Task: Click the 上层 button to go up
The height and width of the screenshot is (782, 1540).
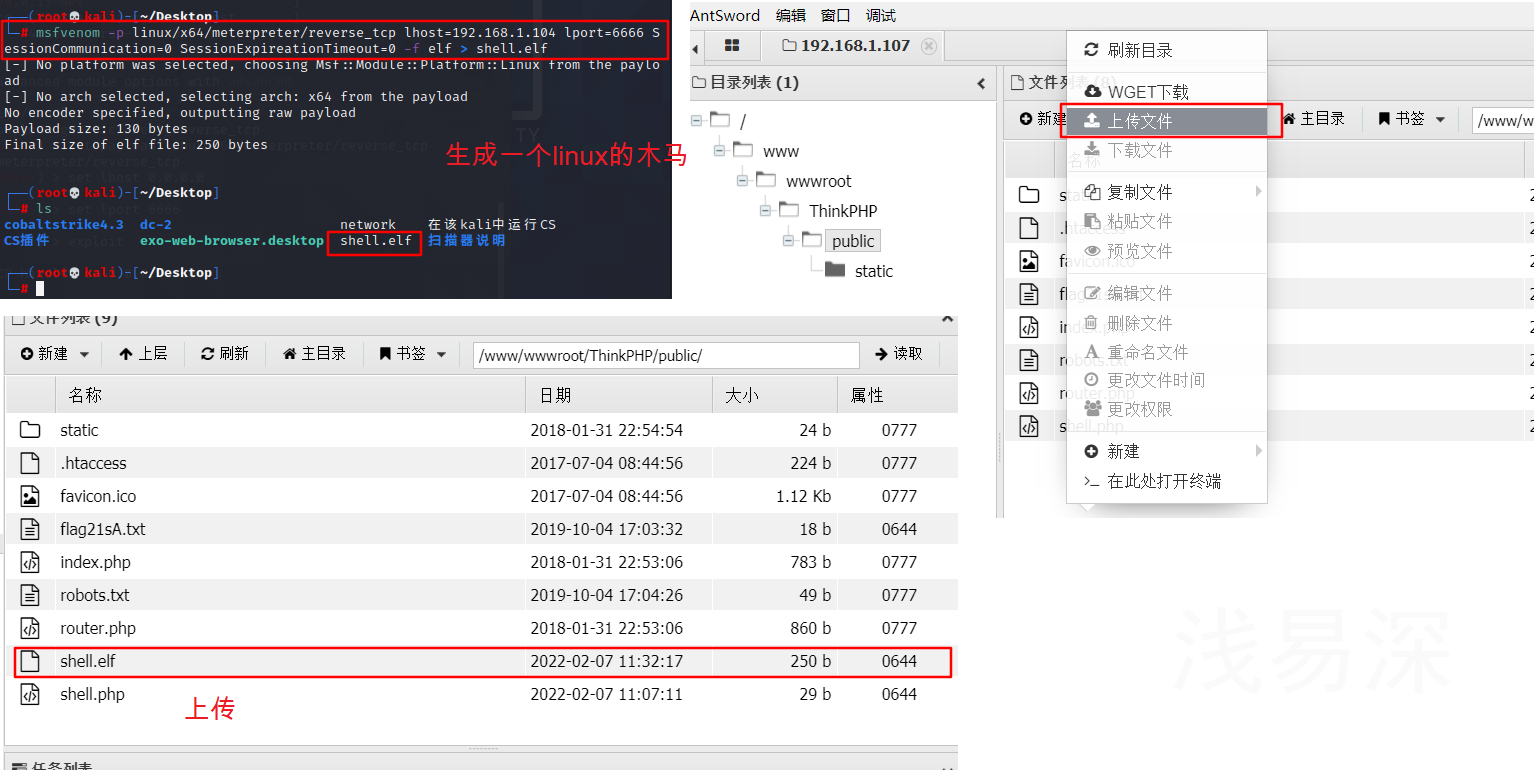Action: pyautogui.click(x=143, y=354)
